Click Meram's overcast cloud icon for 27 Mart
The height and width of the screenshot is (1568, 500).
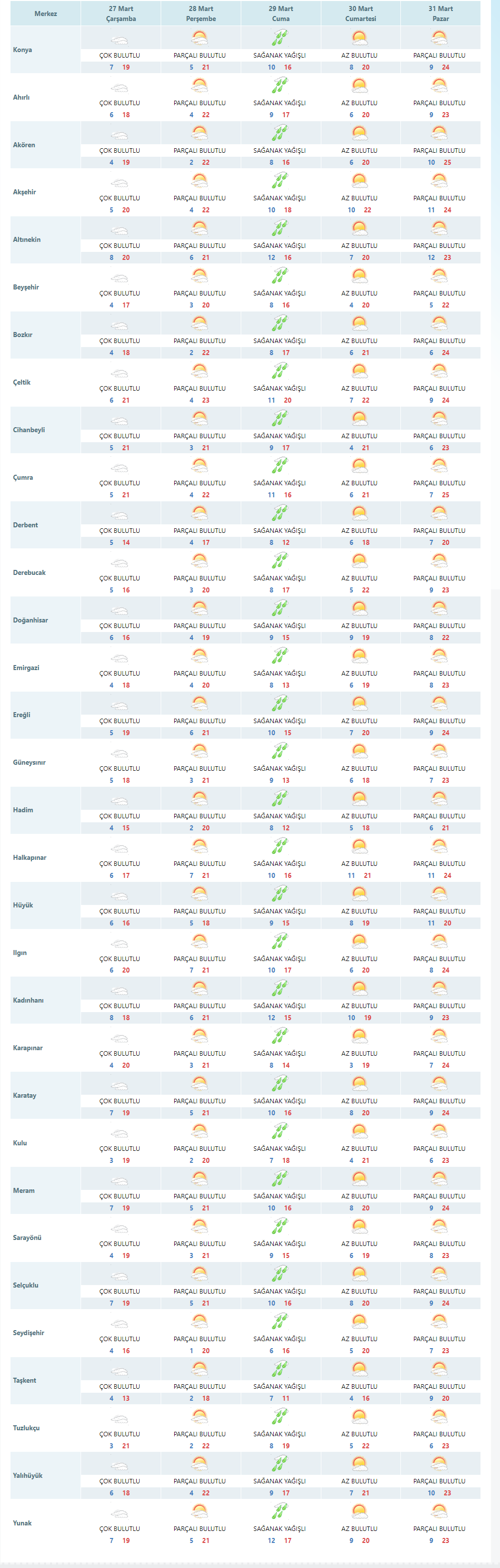tap(120, 1181)
